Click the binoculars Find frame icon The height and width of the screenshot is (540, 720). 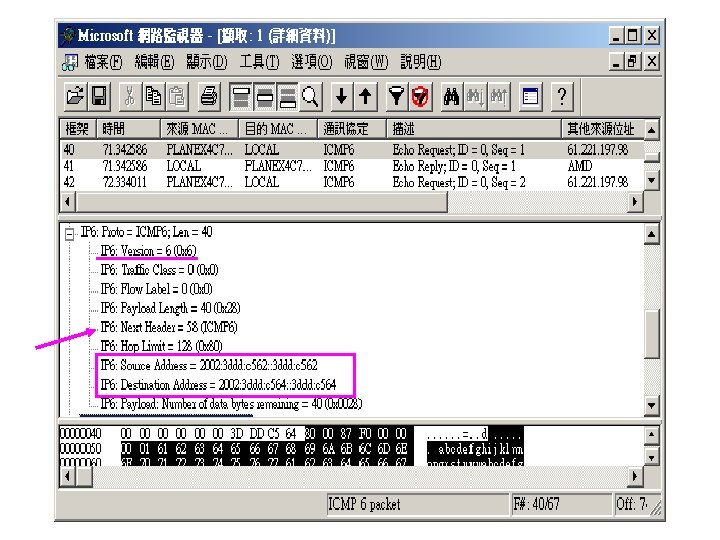pyautogui.click(x=452, y=96)
